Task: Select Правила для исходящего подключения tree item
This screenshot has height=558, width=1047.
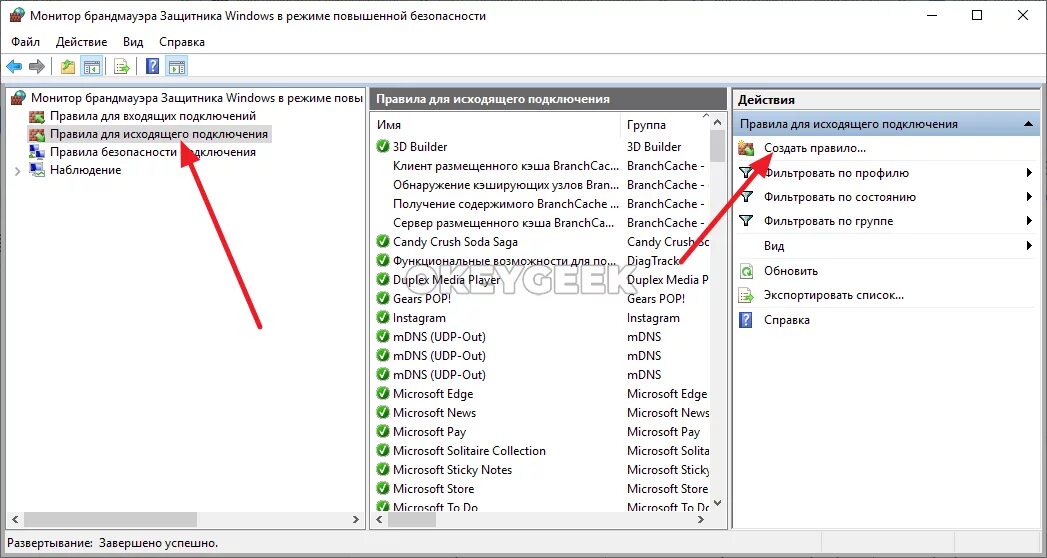Action: point(159,134)
